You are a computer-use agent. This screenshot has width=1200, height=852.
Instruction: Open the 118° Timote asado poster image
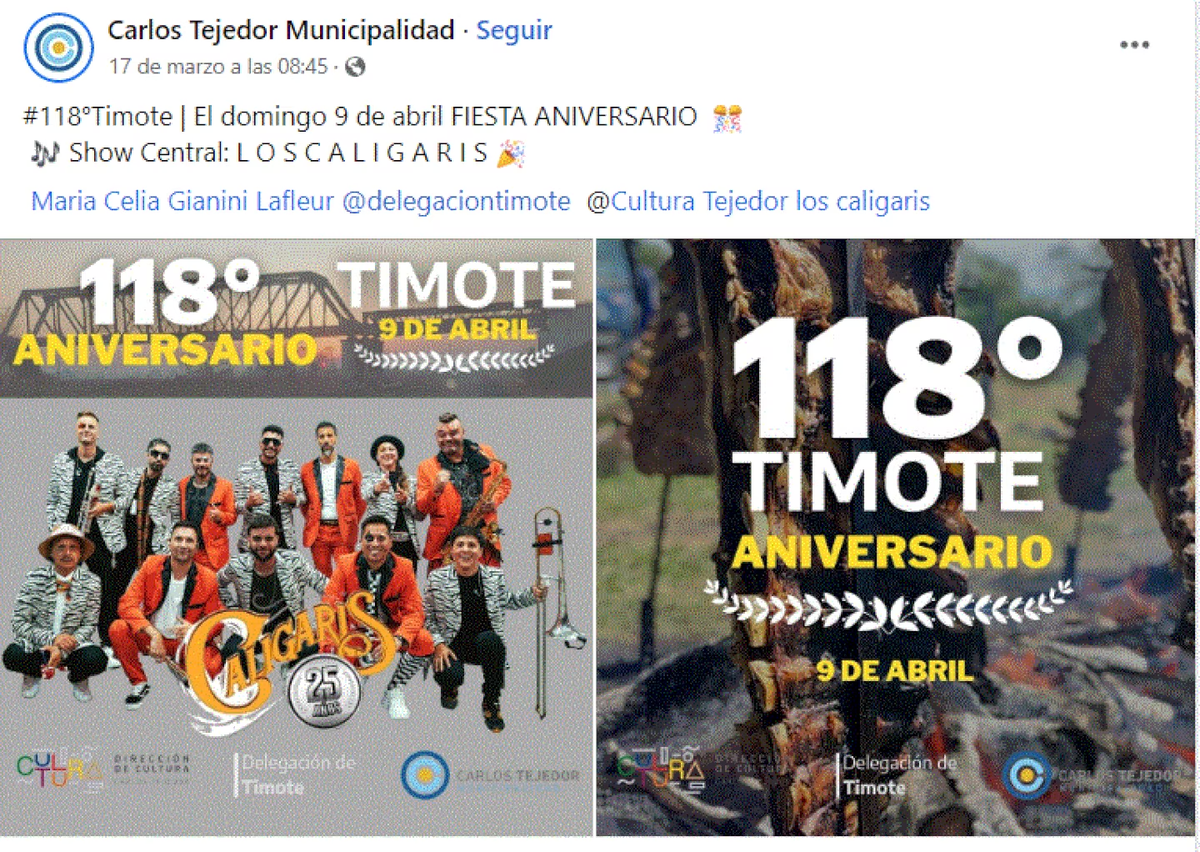coord(896,538)
